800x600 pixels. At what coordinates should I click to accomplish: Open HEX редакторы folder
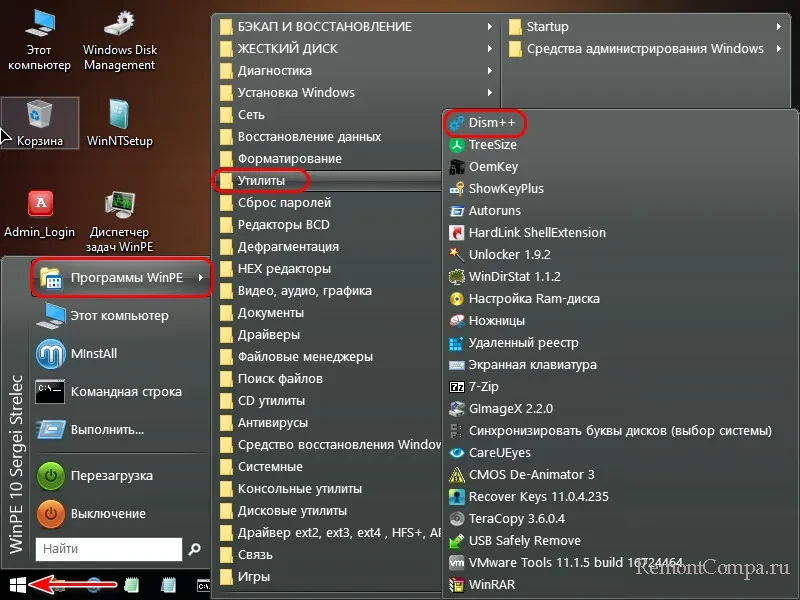[x=328, y=268]
